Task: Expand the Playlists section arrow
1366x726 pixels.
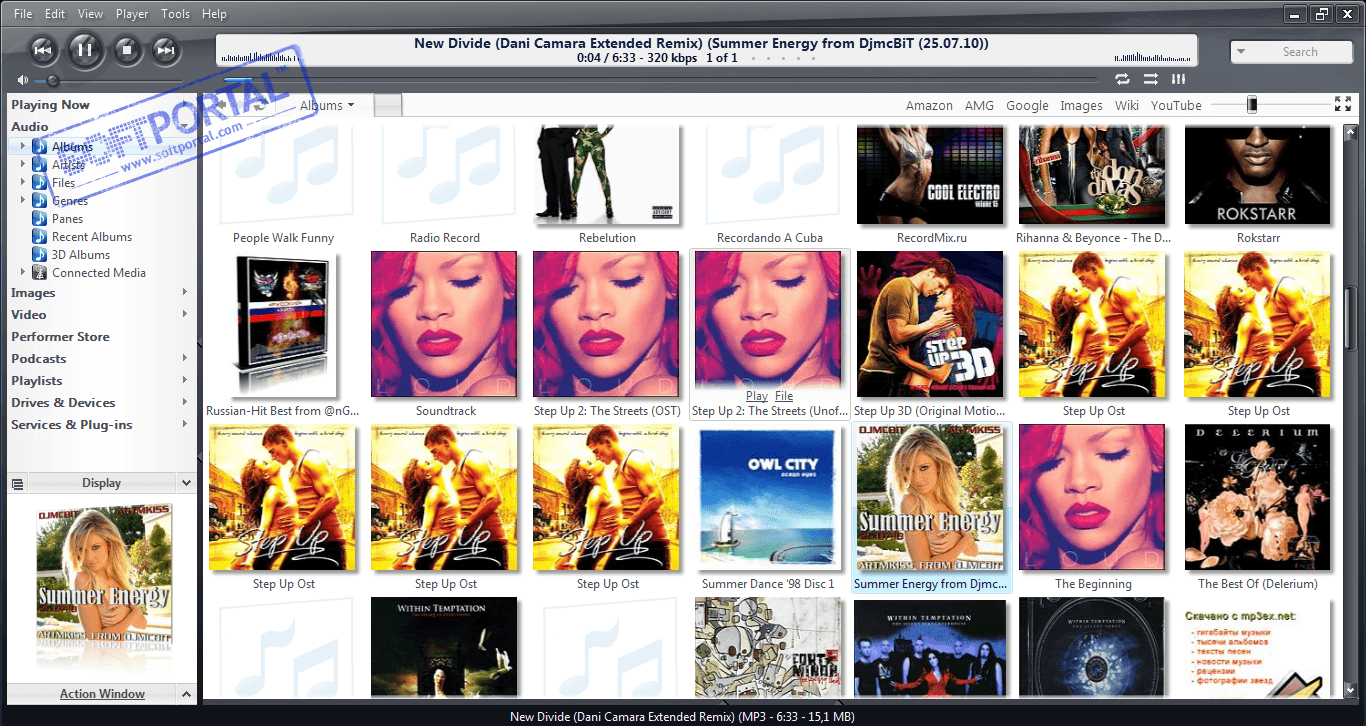Action: coord(185,380)
